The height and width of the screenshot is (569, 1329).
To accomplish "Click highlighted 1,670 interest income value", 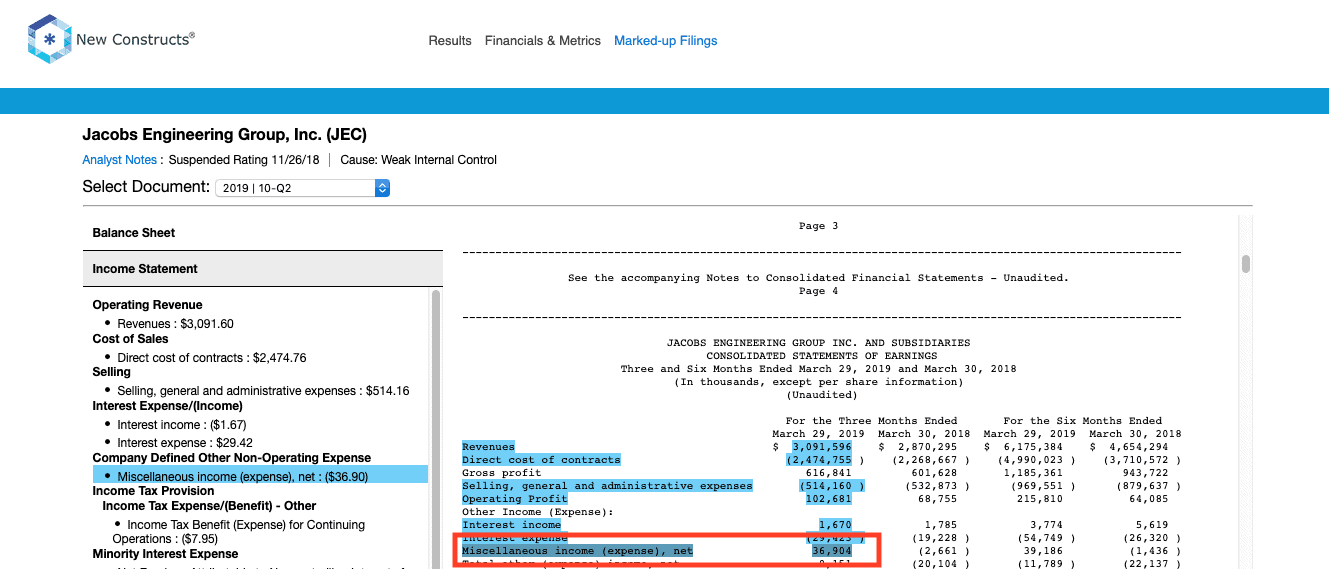I will (x=835, y=525).
